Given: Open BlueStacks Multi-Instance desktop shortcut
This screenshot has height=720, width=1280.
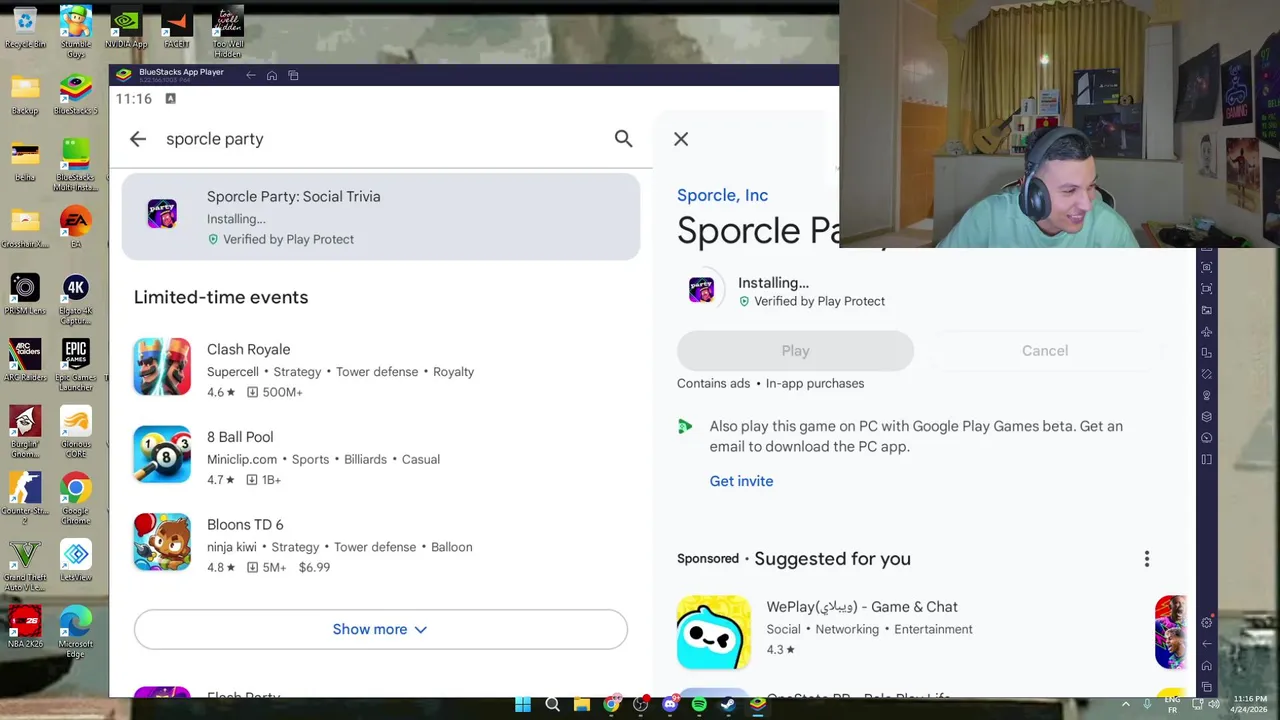Looking at the screenshot, I should point(76,165).
